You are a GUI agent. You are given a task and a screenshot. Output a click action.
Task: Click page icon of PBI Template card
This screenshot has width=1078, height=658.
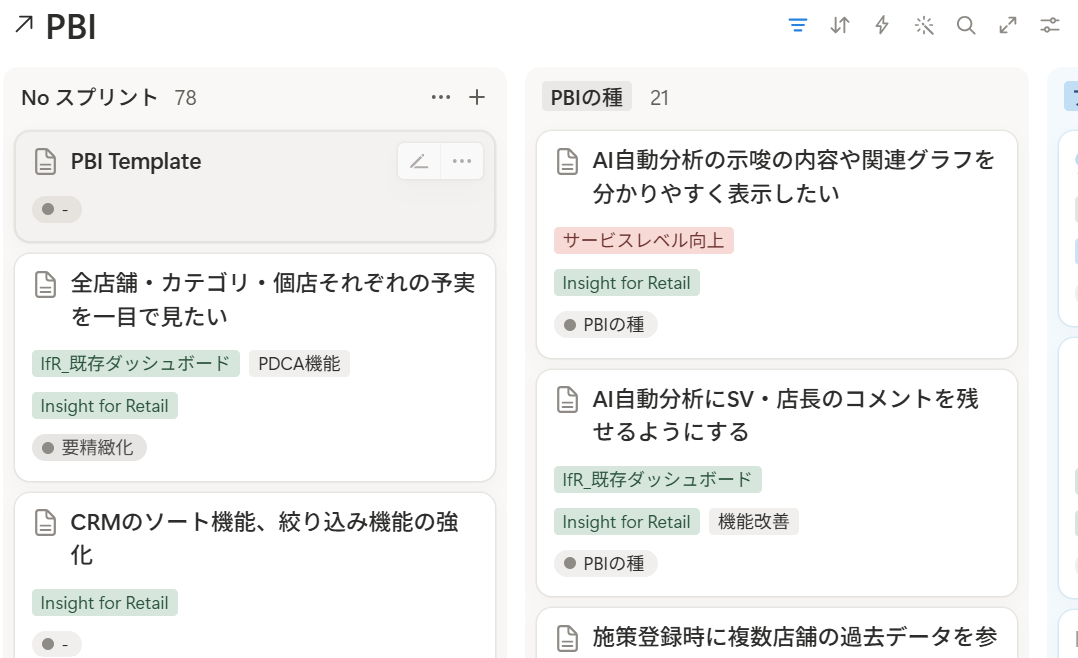point(45,162)
